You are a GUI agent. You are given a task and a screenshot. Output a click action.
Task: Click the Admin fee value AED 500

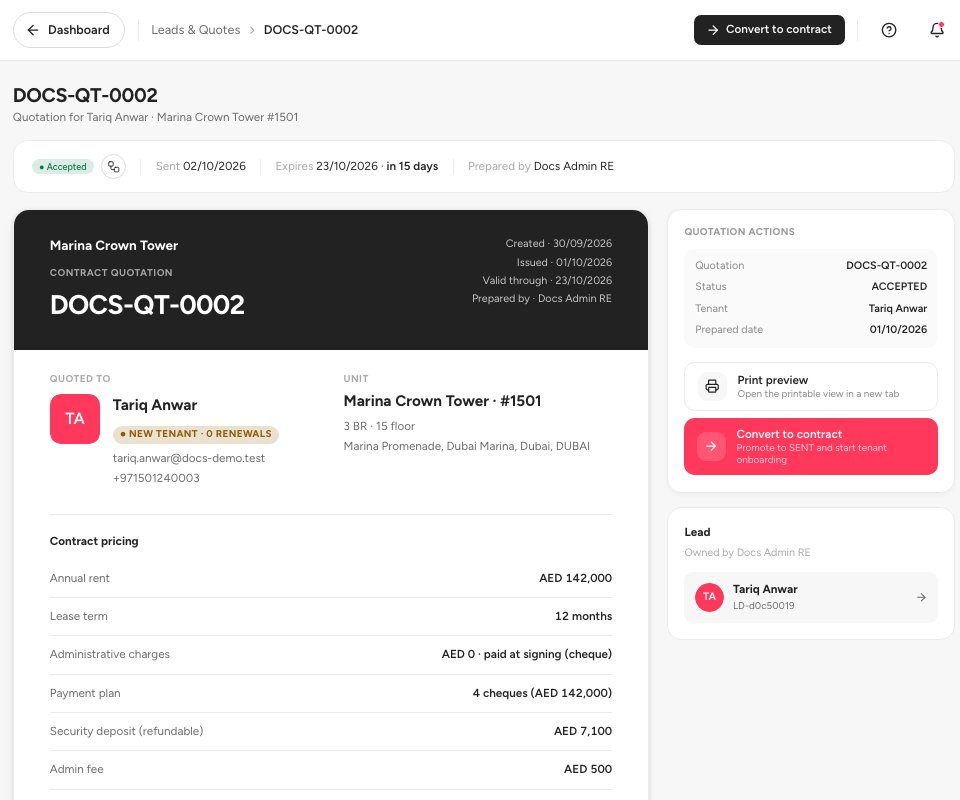point(587,769)
